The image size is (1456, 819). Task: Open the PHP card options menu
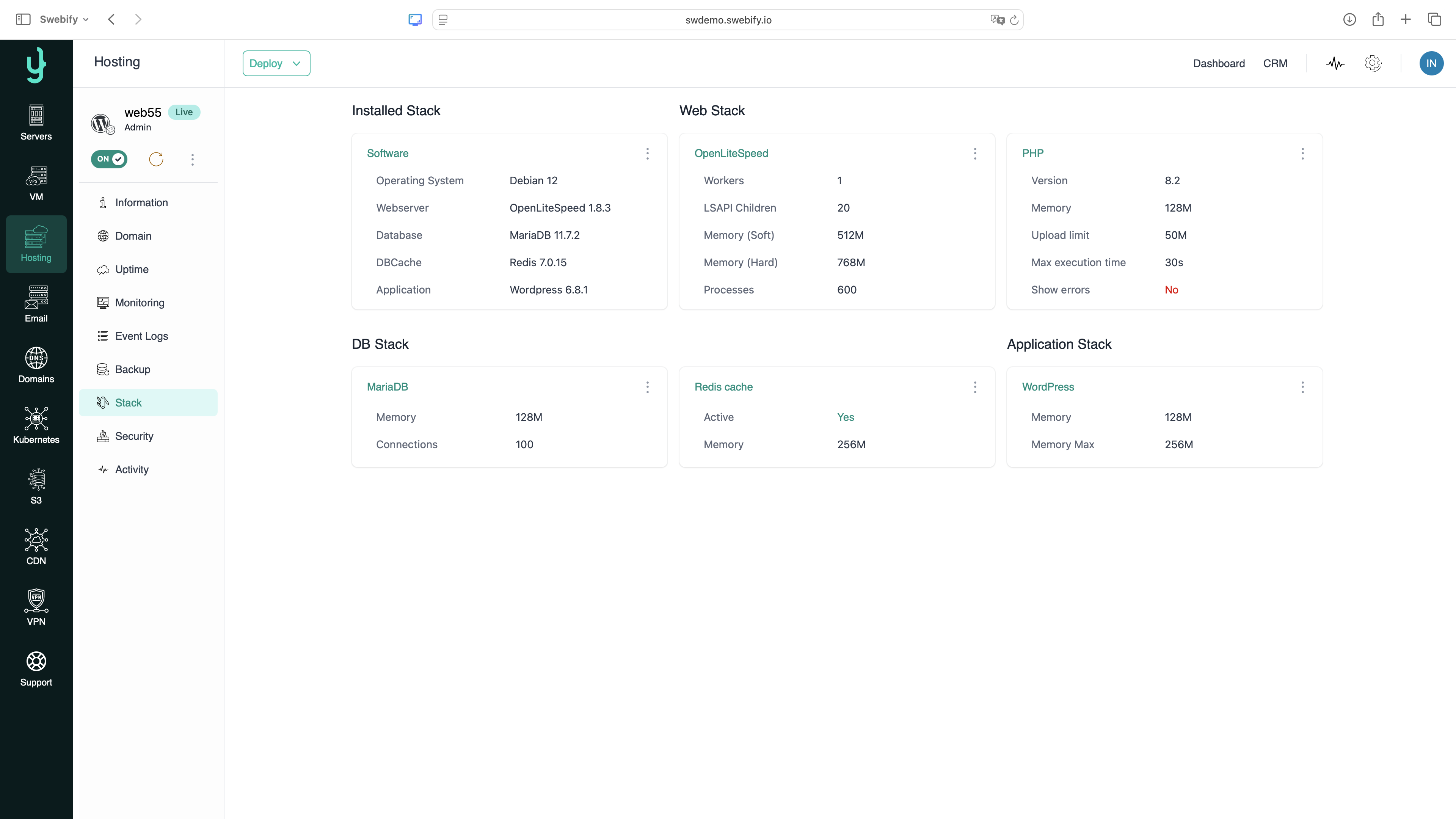click(1303, 154)
